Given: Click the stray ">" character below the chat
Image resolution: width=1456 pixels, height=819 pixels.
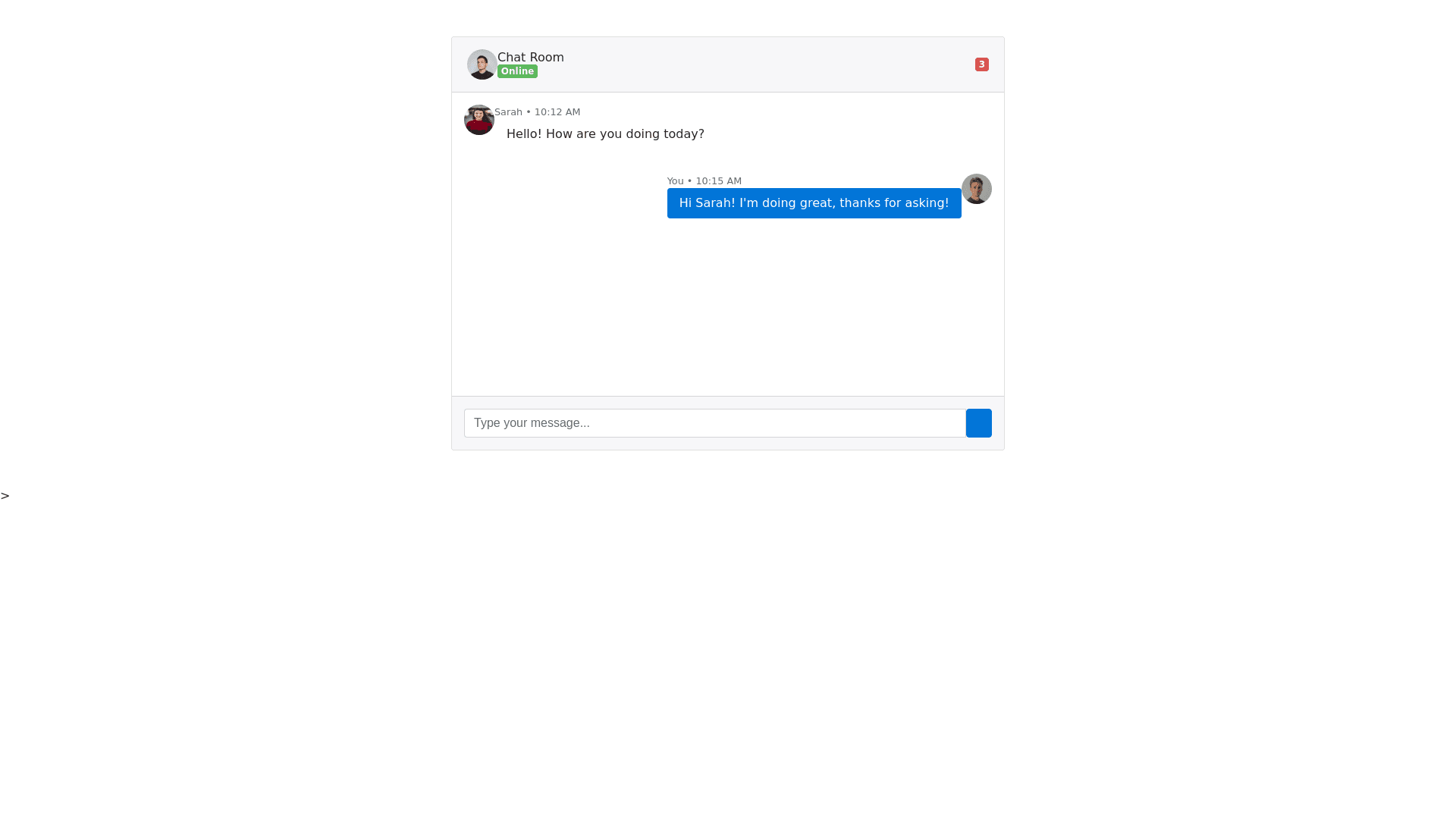Looking at the screenshot, I should pos(5,496).
